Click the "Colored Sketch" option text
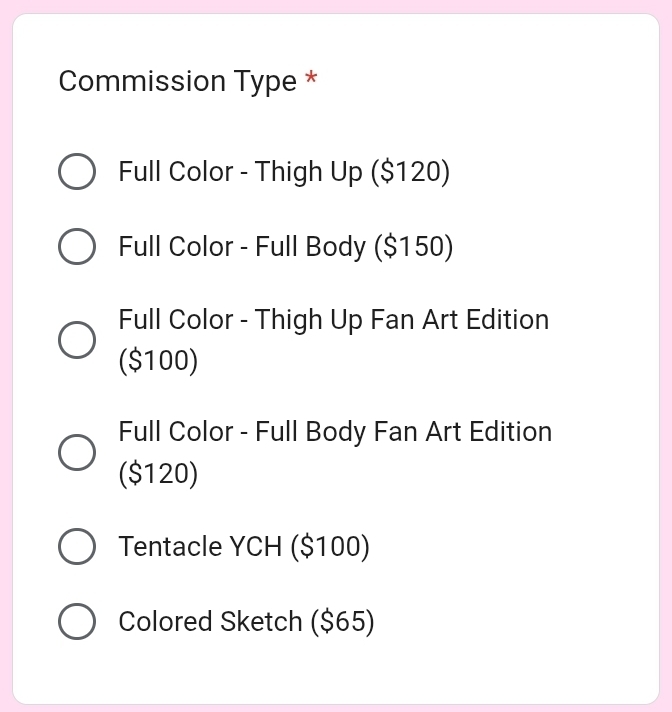The height and width of the screenshot is (712, 672). 210,621
